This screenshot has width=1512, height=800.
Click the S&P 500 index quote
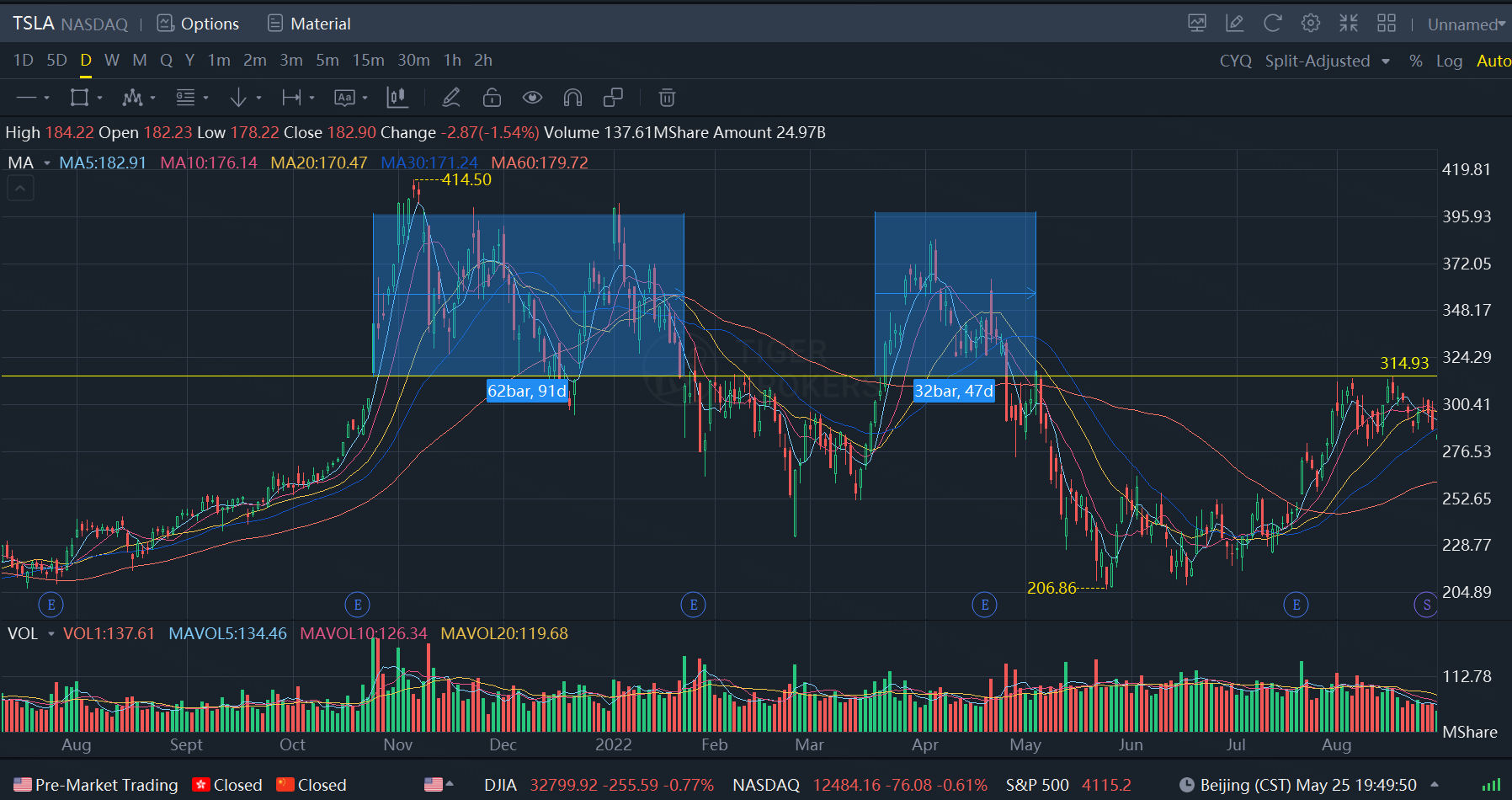point(1068,785)
